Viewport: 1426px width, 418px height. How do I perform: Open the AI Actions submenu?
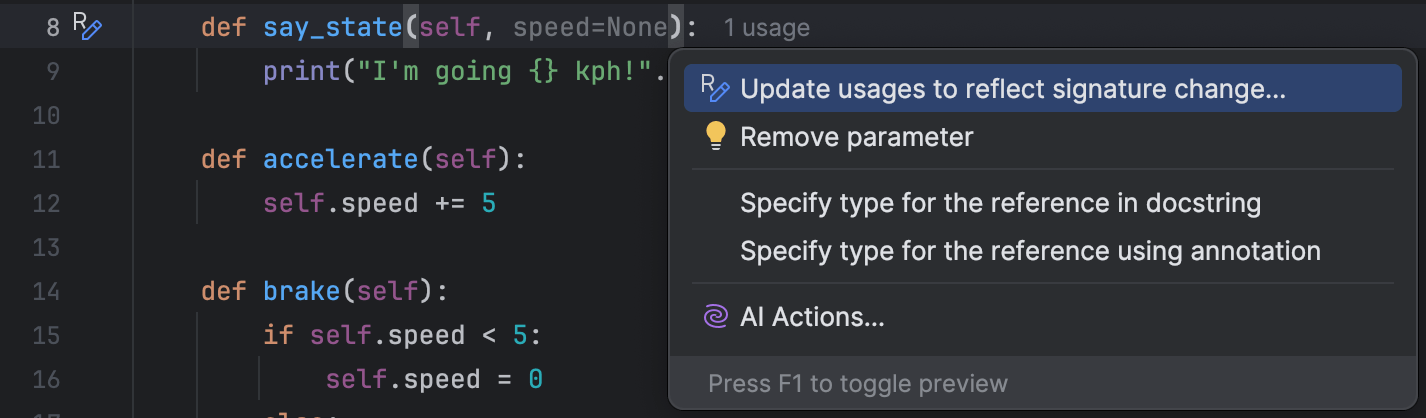click(812, 317)
